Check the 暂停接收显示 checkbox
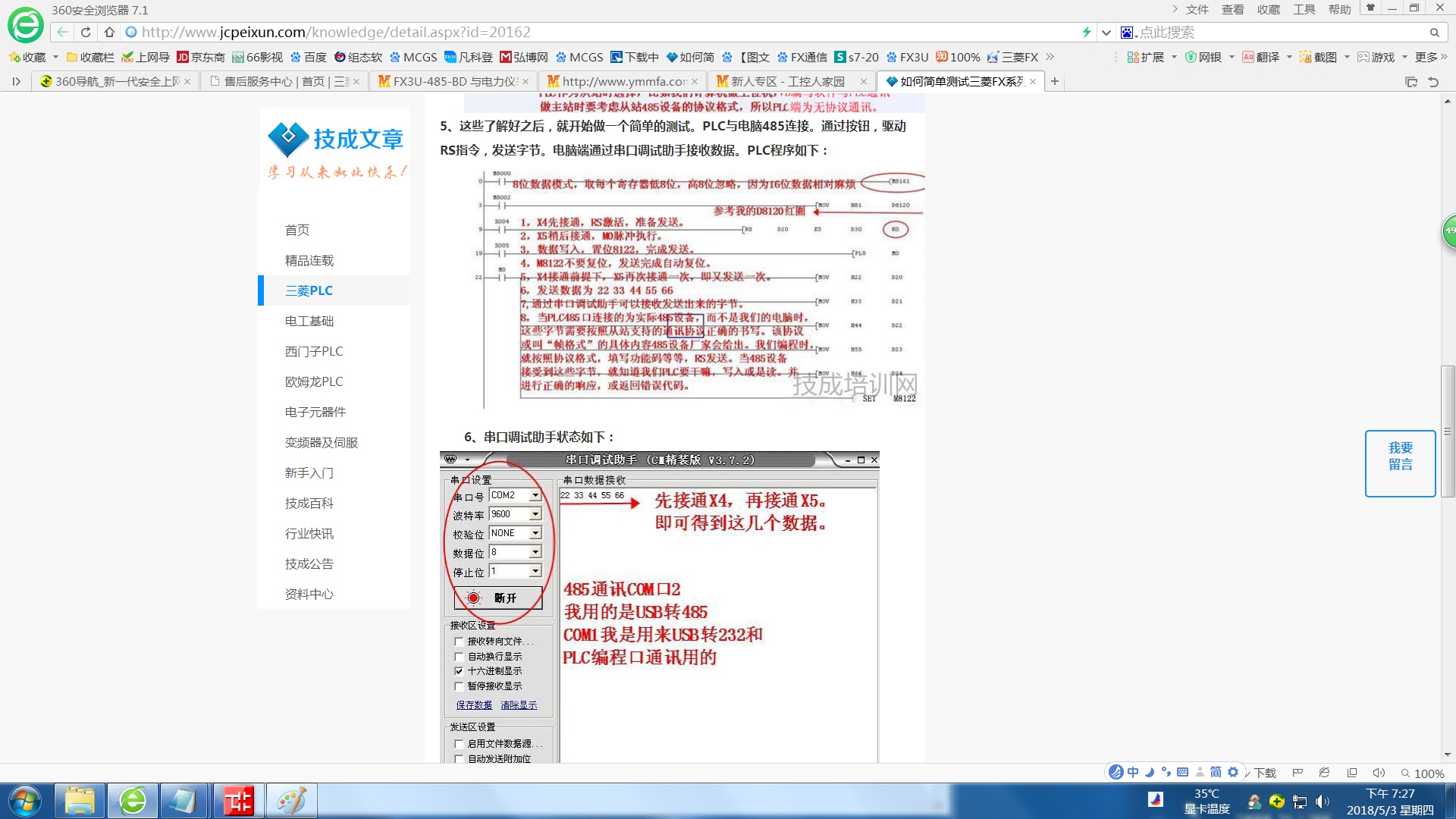Viewport: 1456px width, 819px height. 459,686
